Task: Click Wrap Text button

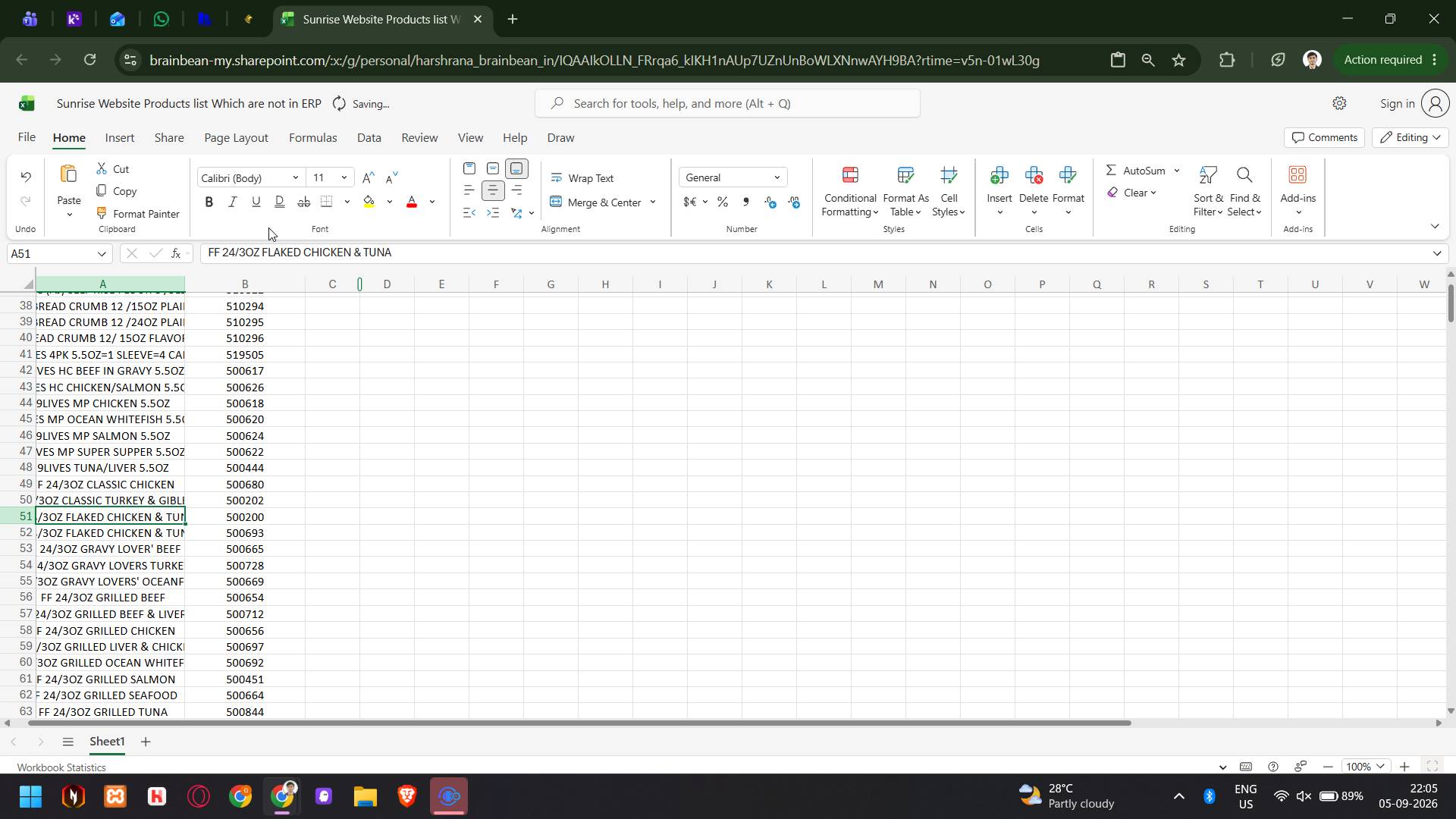Action: [x=582, y=178]
